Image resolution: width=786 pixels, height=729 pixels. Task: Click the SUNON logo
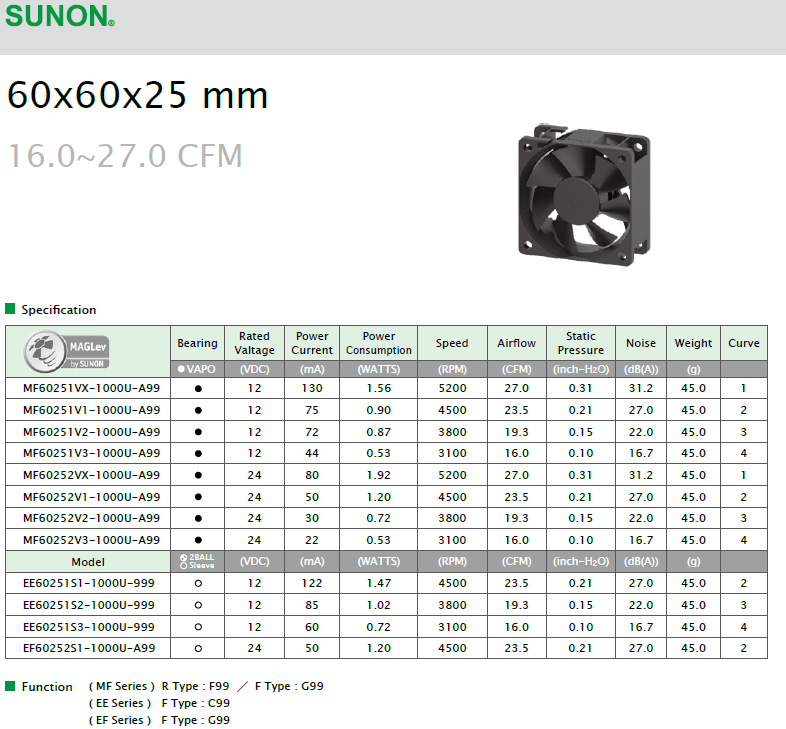(60, 16)
